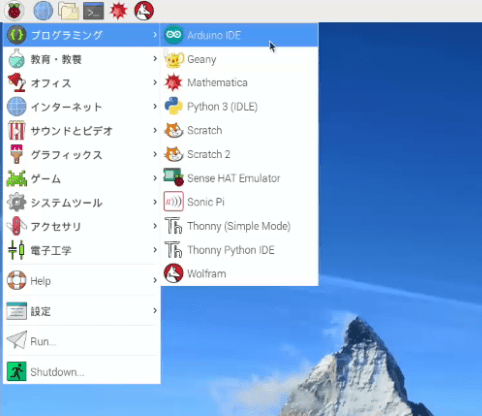The image size is (482, 416).
Task: Click the システムツール gear icon
Action: point(16,202)
